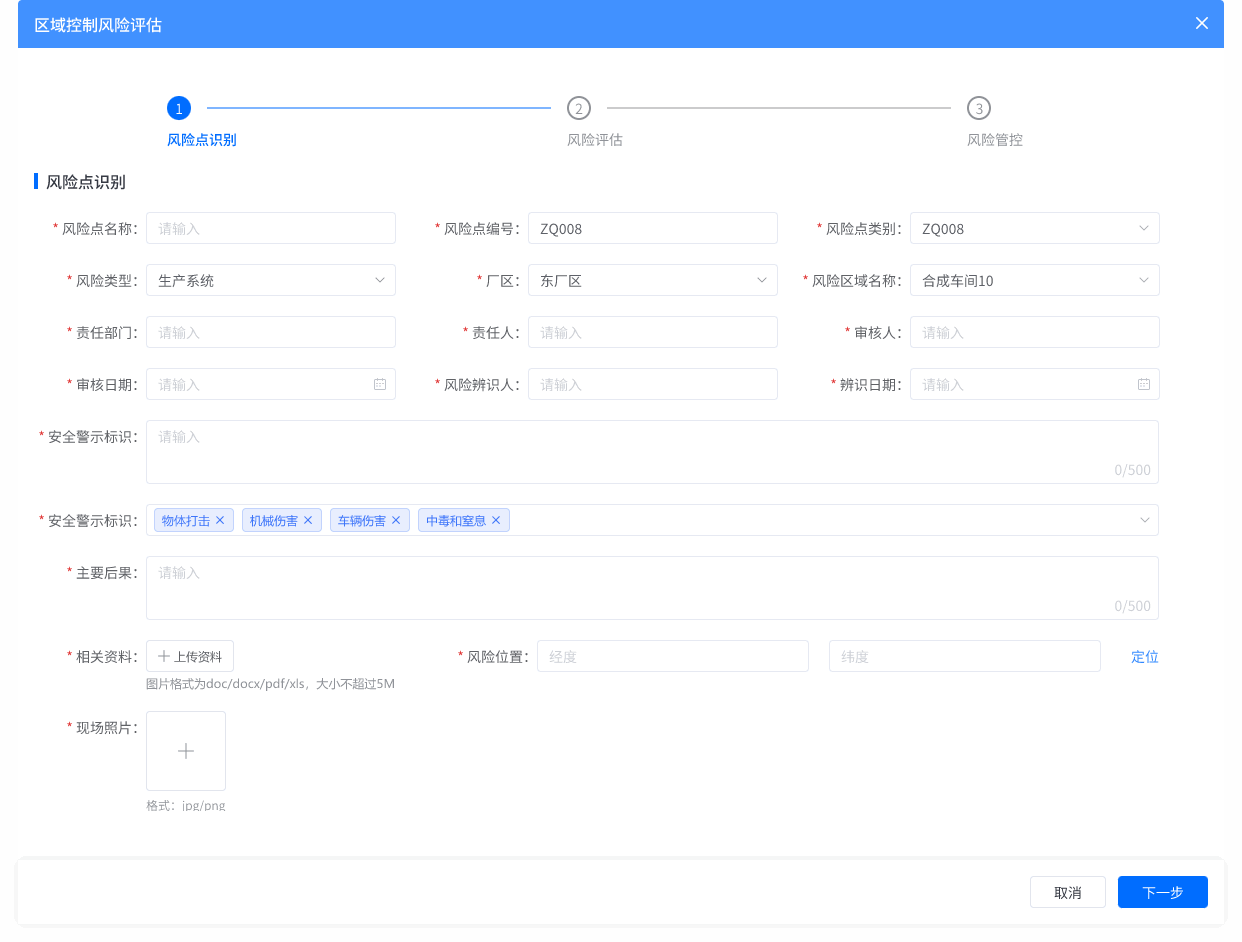1242x942 pixels.
Task: Expand the 安全警示标识 tag selector dropdown
Action: coord(1143,519)
